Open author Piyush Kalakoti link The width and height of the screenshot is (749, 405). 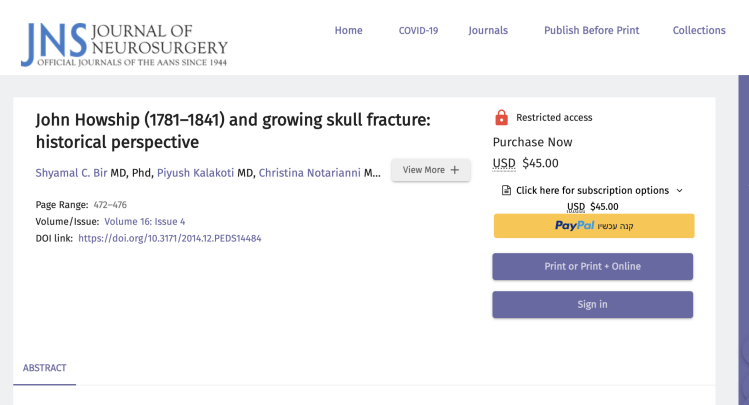coord(195,172)
